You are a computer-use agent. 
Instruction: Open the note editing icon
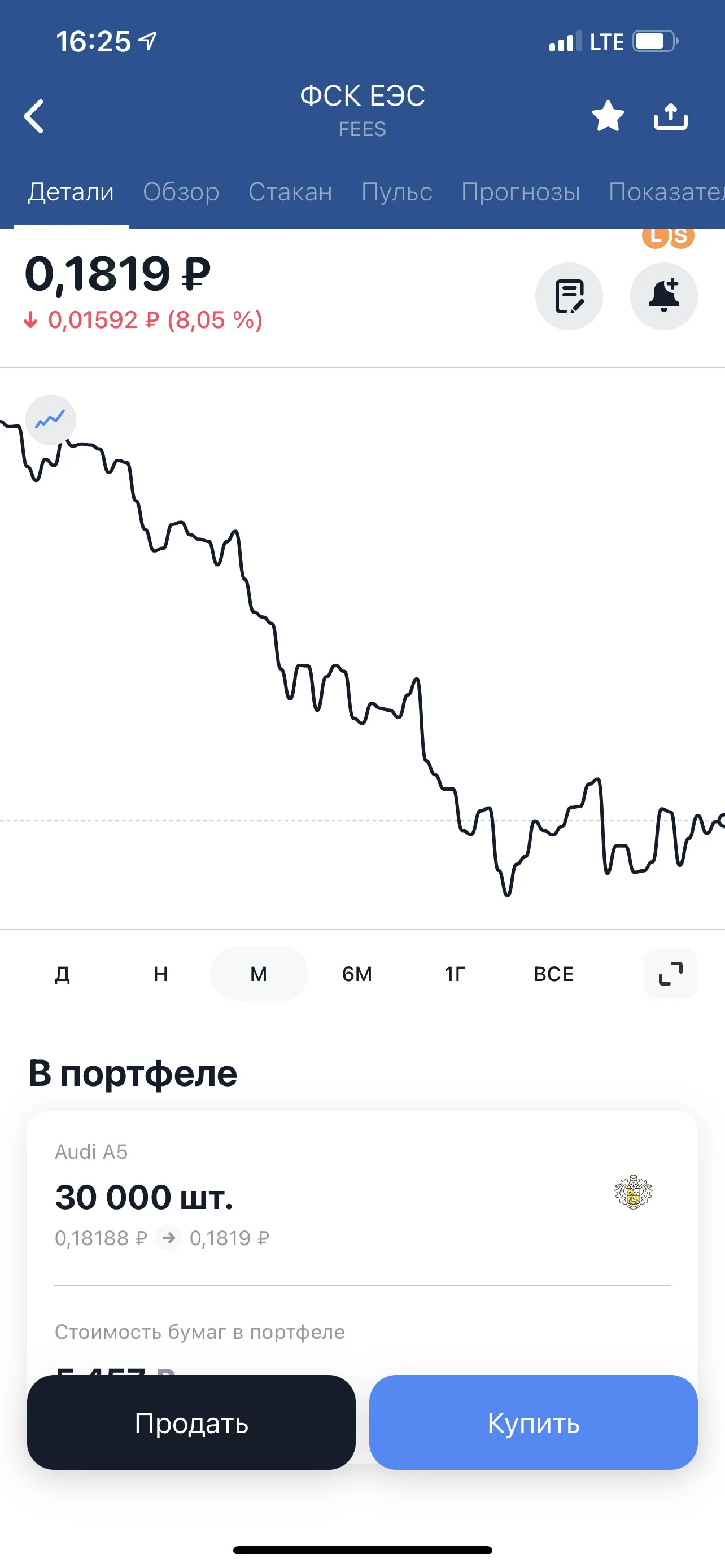[x=569, y=296]
